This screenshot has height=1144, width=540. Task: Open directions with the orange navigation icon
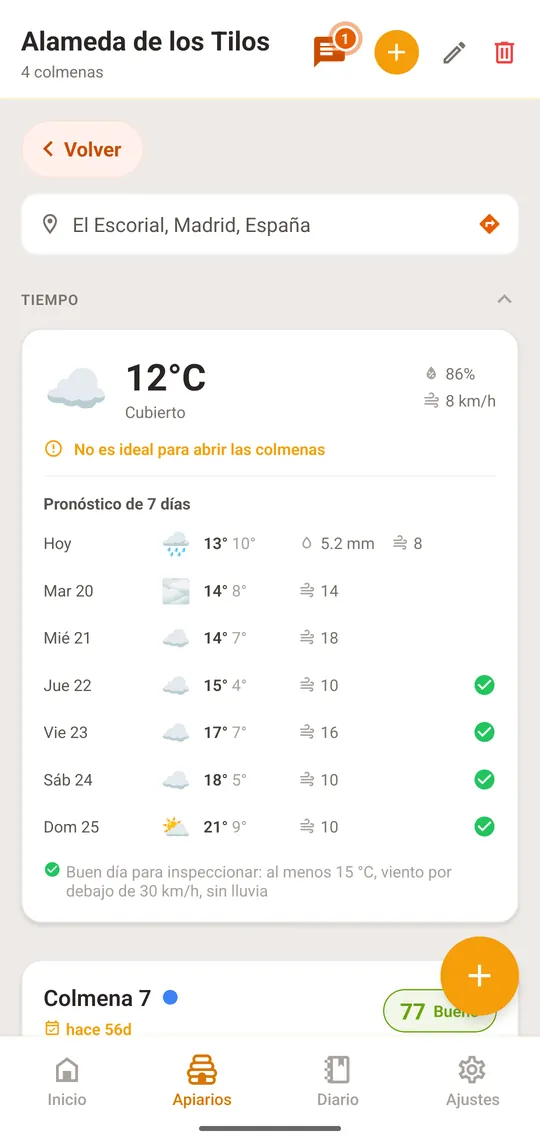(489, 225)
